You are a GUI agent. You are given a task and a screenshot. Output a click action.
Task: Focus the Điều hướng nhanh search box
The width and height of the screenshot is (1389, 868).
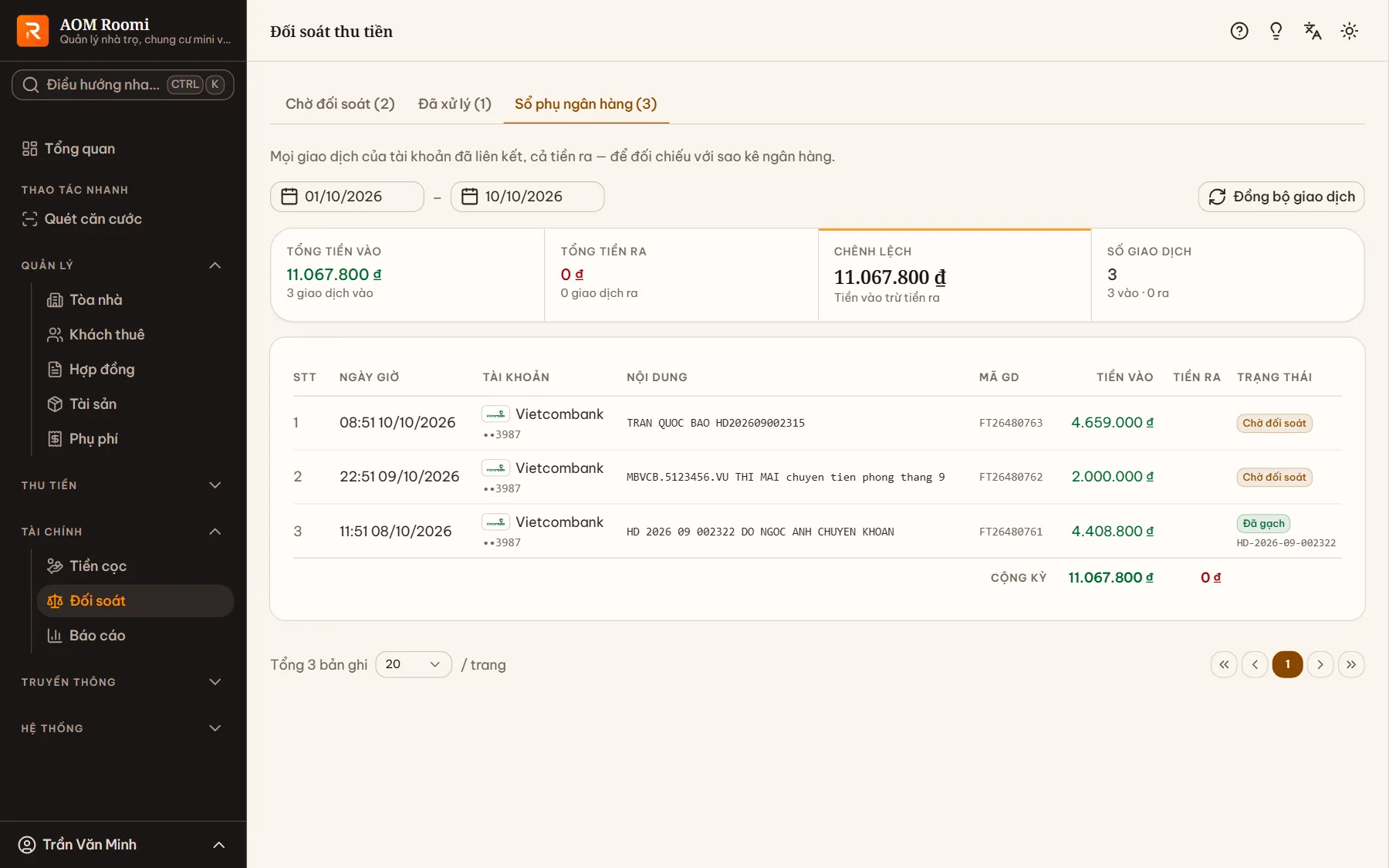pos(123,85)
